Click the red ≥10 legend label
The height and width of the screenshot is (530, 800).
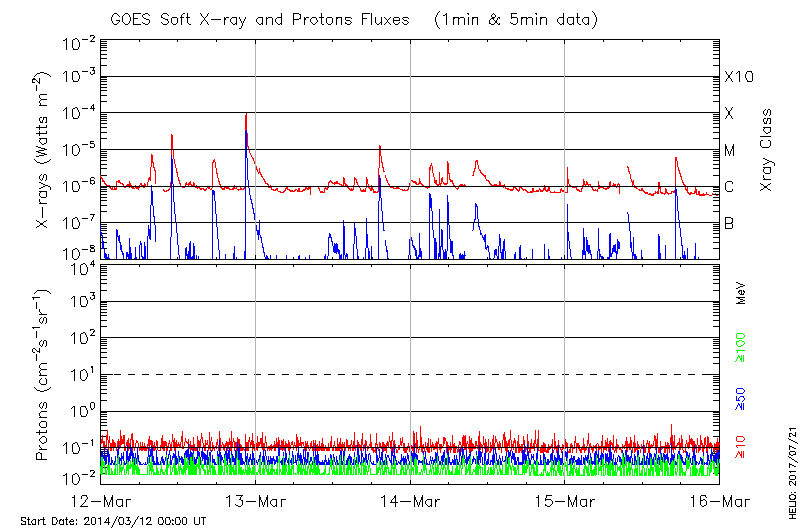(742, 447)
